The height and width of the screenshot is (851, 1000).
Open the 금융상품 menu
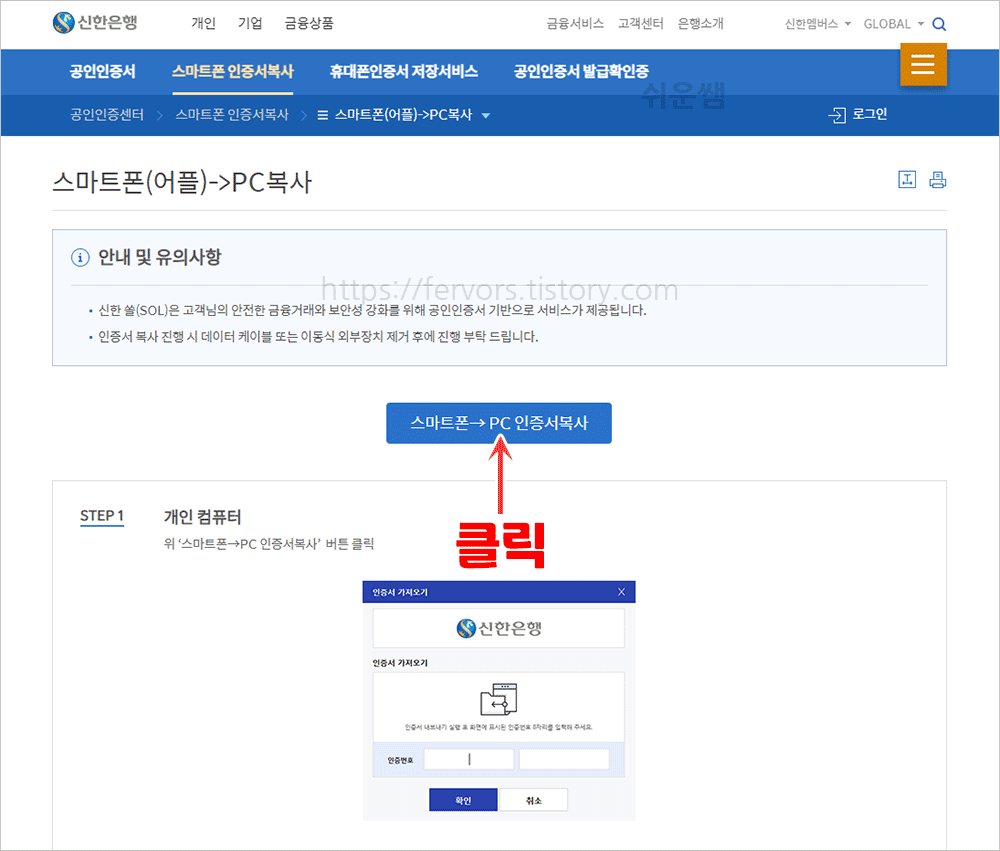tap(309, 24)
